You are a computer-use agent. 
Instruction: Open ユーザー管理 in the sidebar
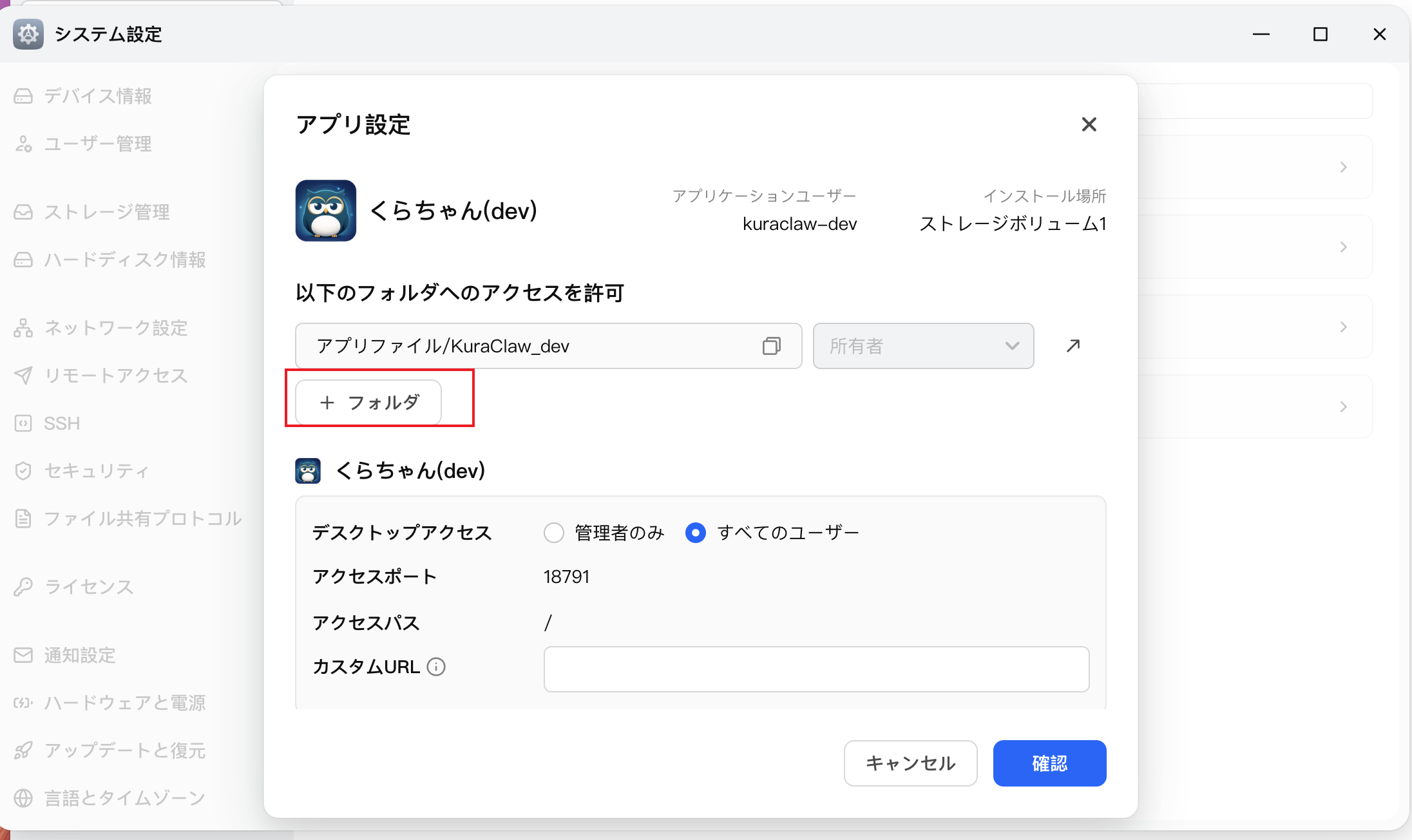pyautogui.click(x=82, y=144)
